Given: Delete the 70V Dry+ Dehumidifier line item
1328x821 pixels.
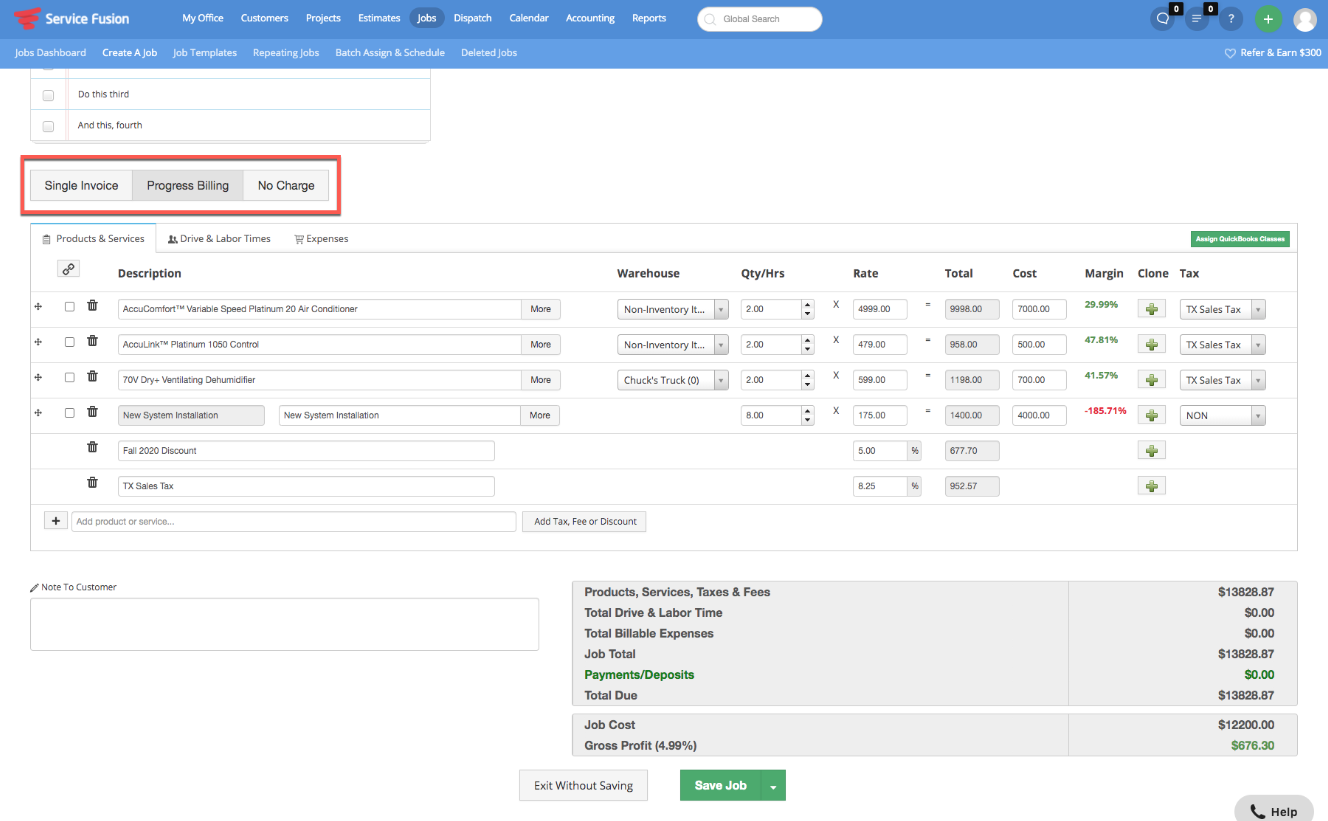Looking at the screenshot, I should tap(92, 377).
